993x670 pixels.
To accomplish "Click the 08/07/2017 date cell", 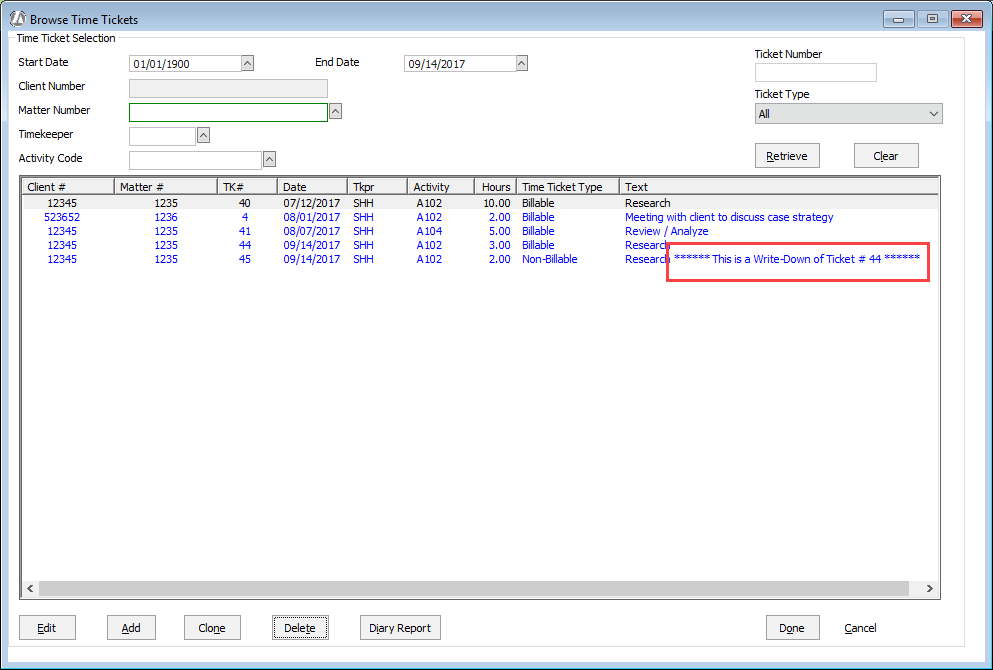I will (x=312, y=231).
